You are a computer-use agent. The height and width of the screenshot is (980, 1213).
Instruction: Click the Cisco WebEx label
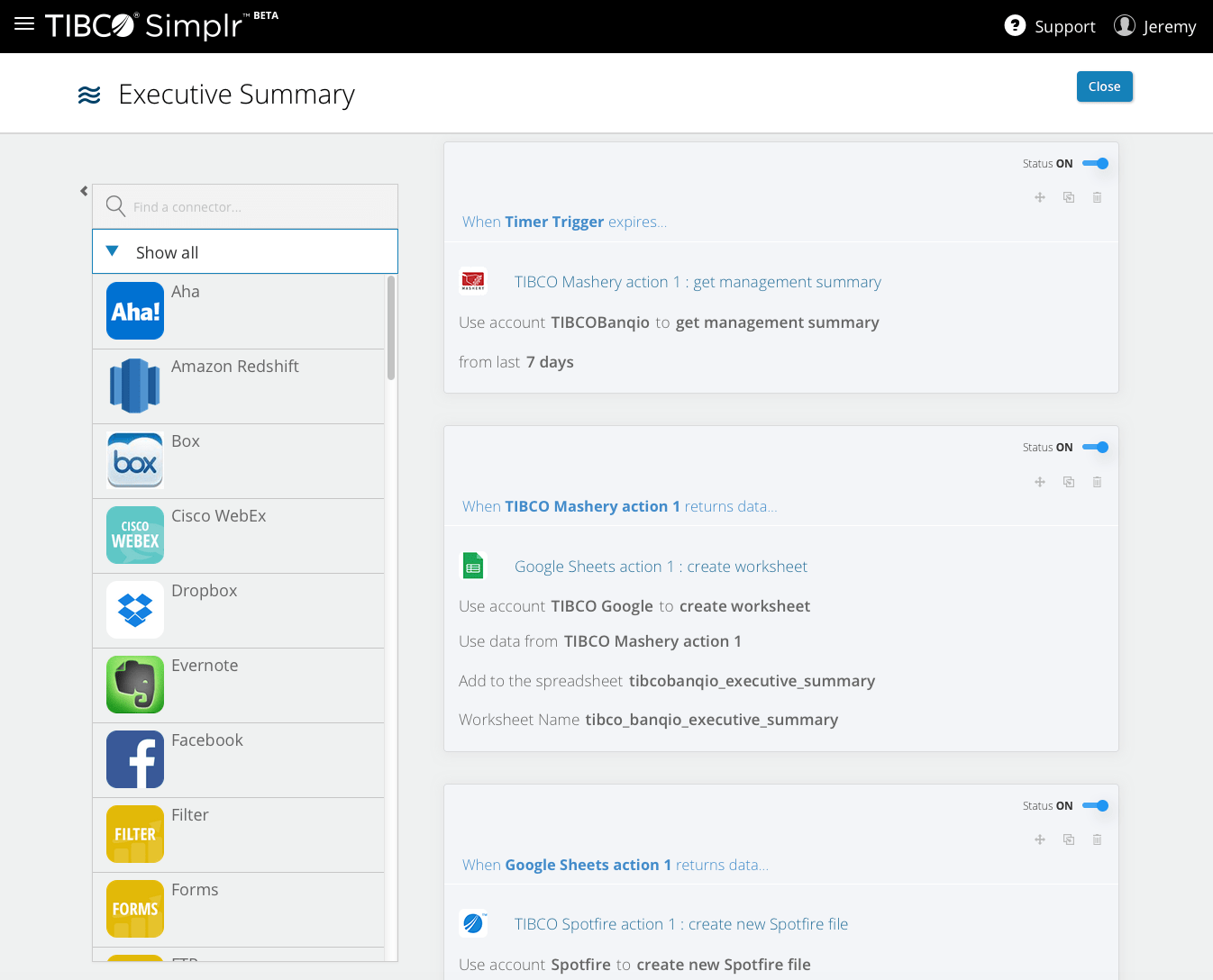click(219, 516)
